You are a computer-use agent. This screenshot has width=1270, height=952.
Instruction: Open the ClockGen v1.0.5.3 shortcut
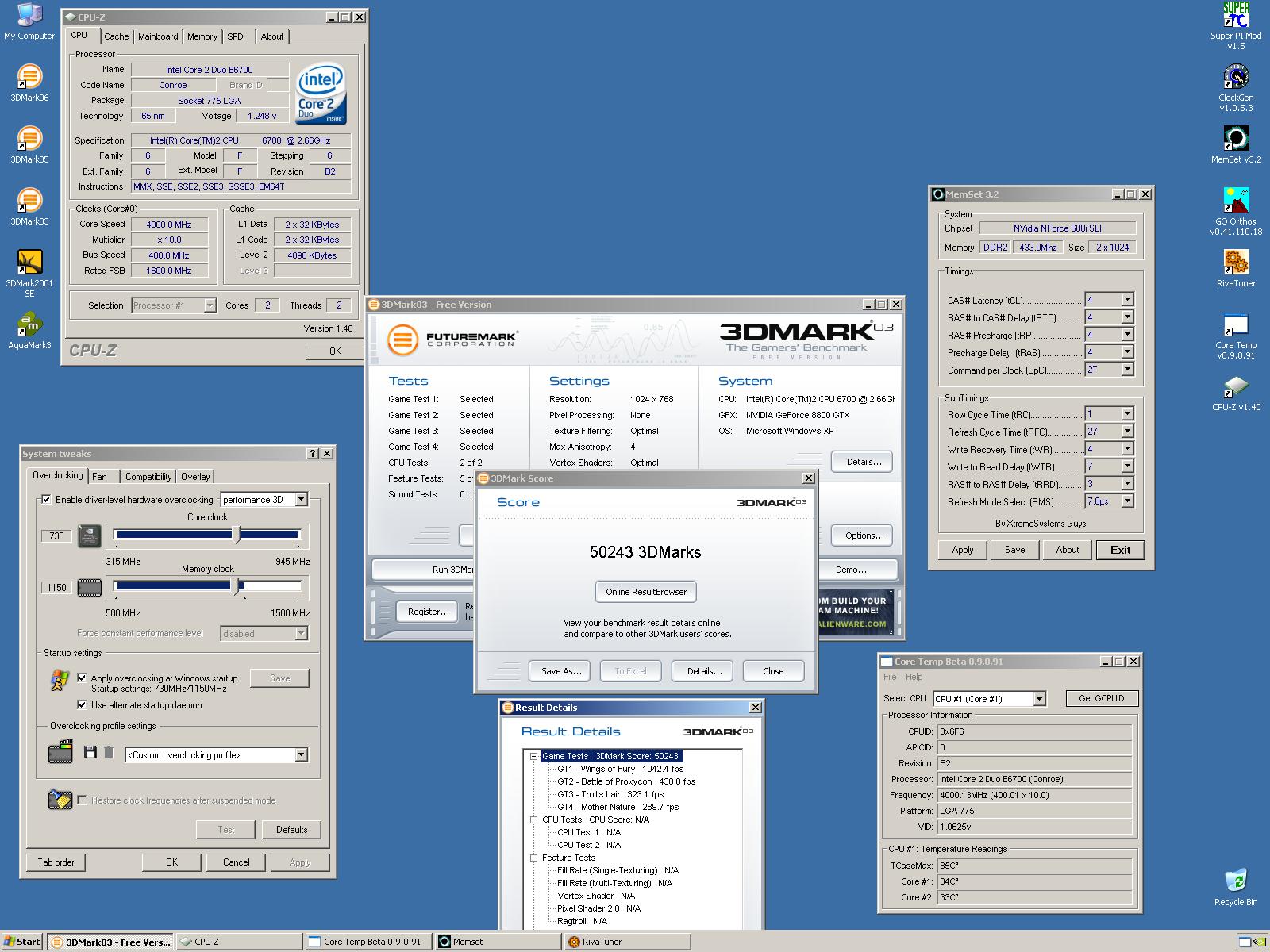(1236, 88)
